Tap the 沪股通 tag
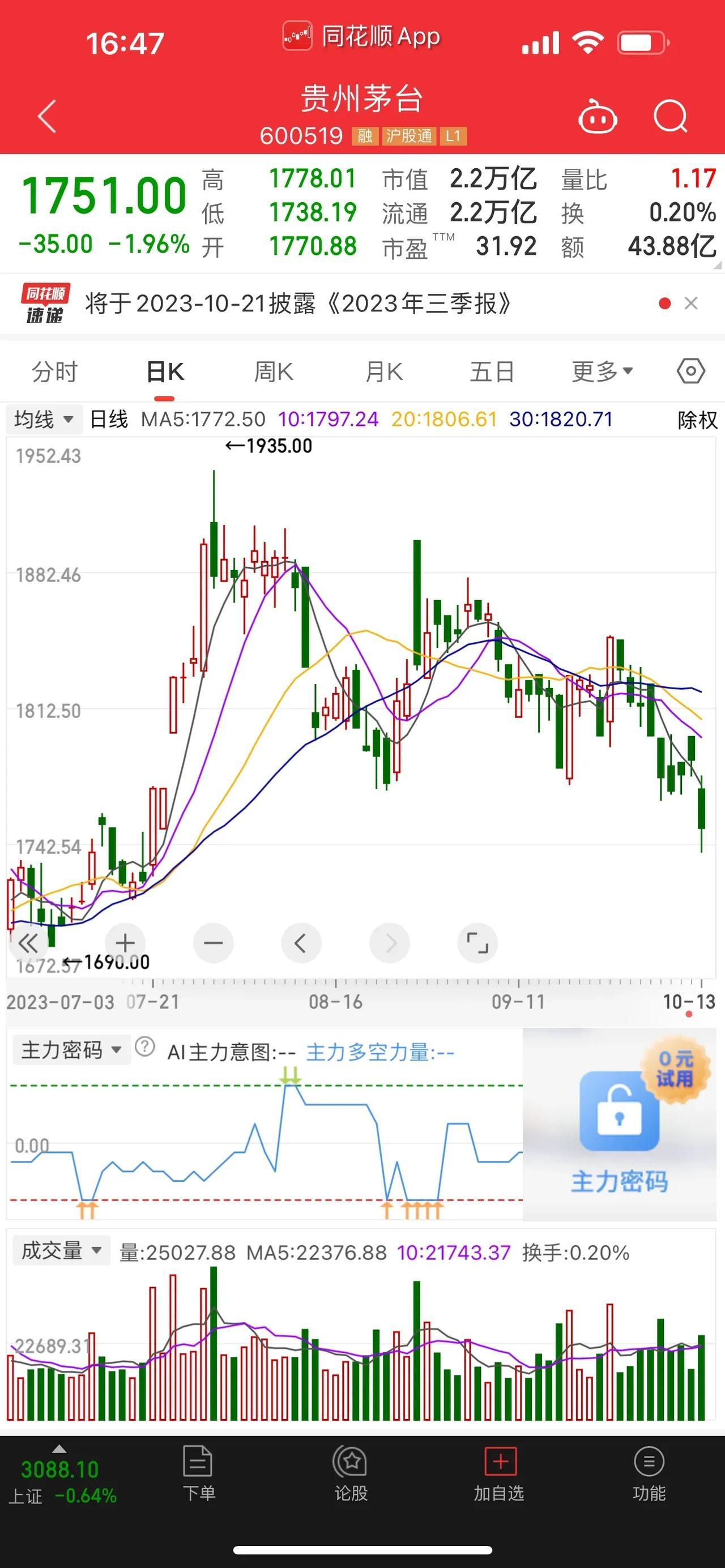Image resolution: width=725 pixels, height=1568 pixels. point(408,136)
